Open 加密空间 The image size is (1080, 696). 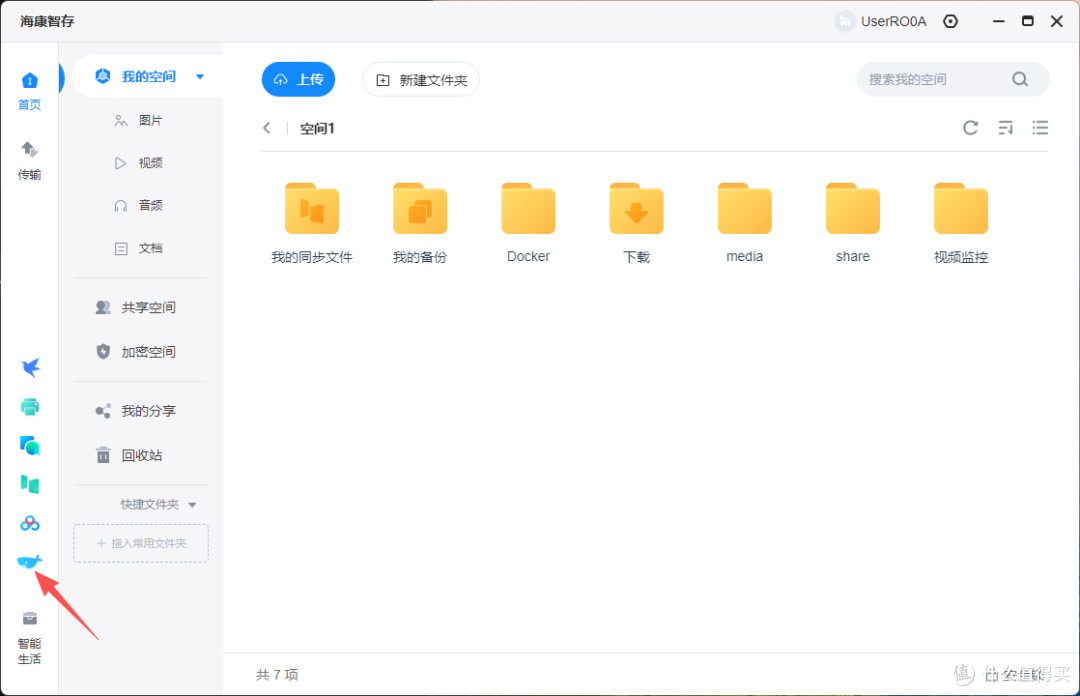point(136,352)
